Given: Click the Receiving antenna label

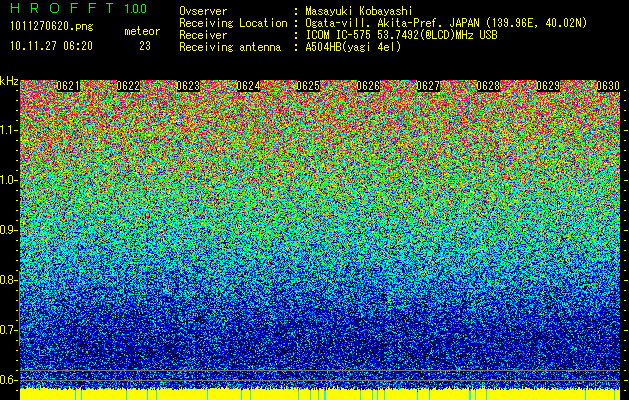Looking at the screenshot, I should [230, 47].
